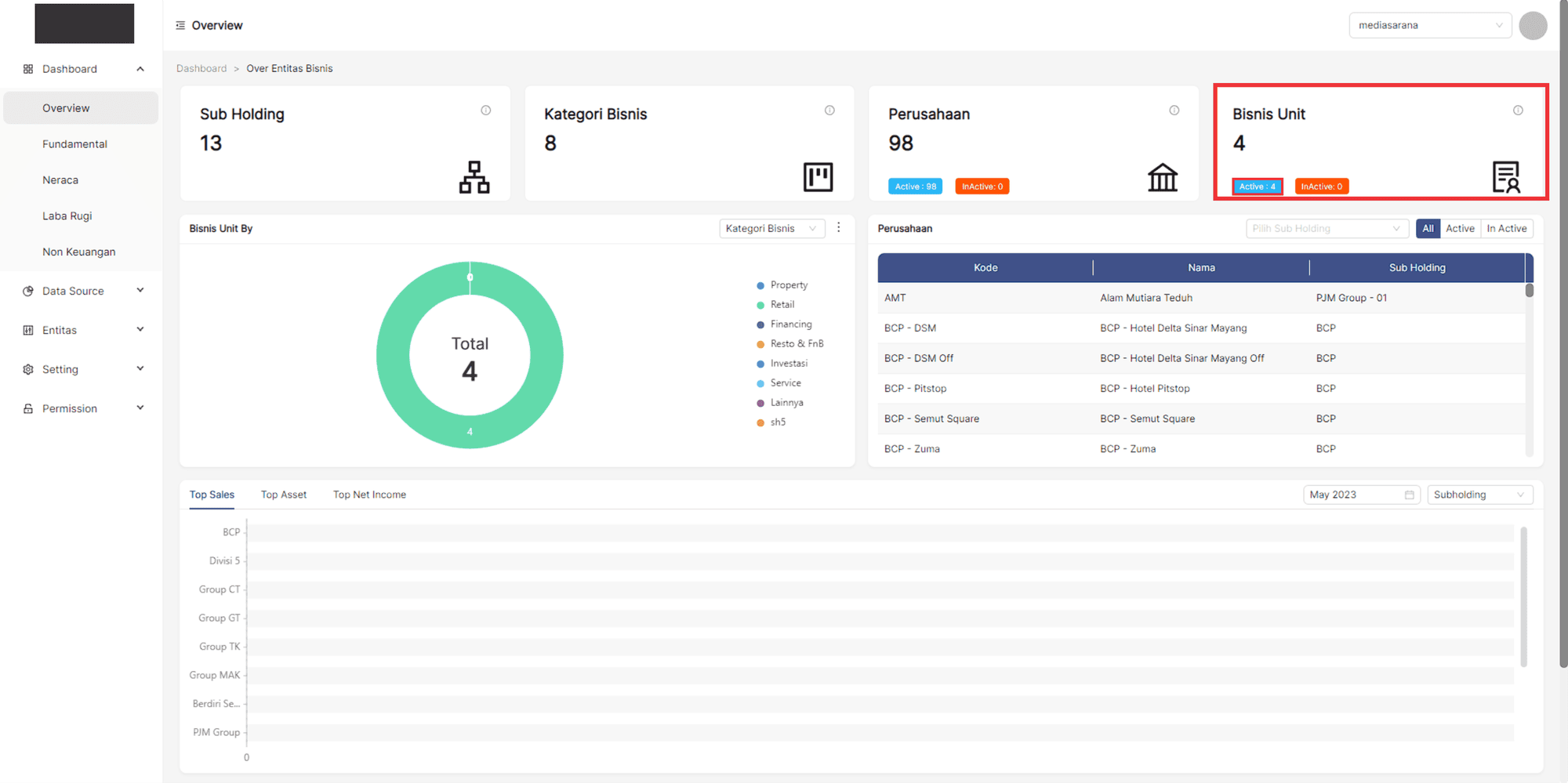Open the Pilih Sub Holding dropdown
This screenshot has height=783, width=1568.
click(x=1327, y=229)
